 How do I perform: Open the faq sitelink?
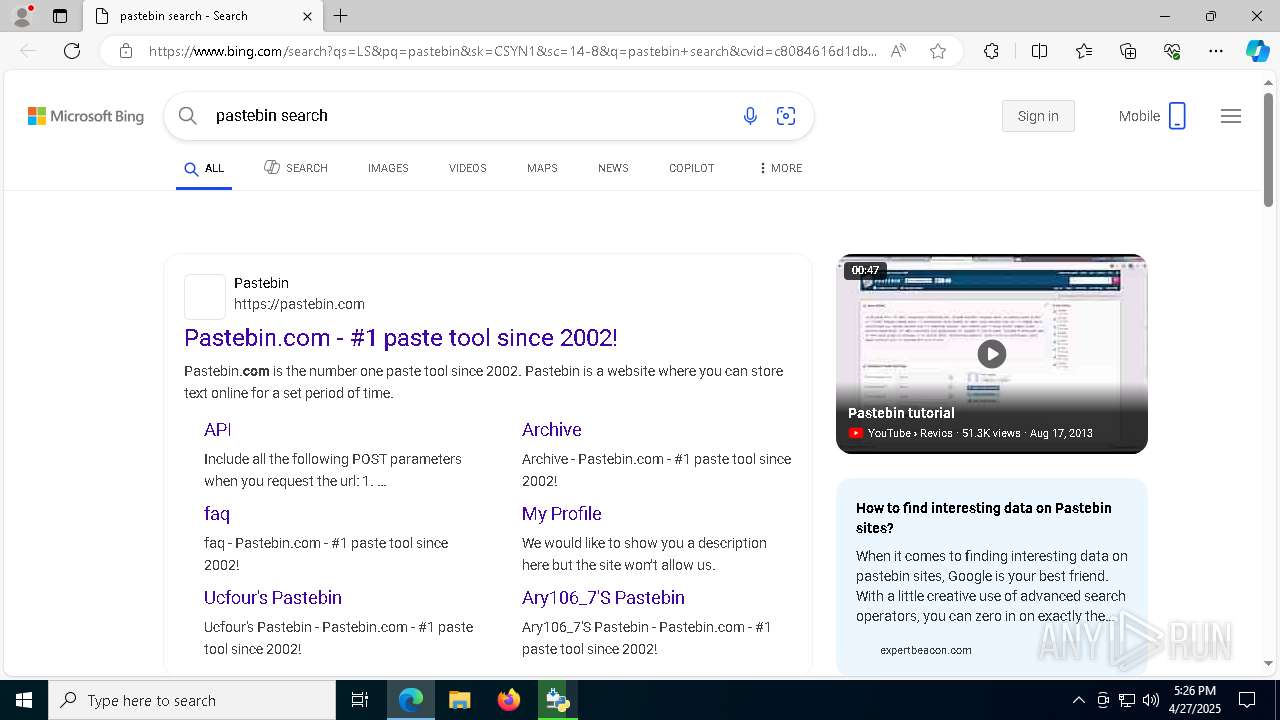click(x=217, y=514)
